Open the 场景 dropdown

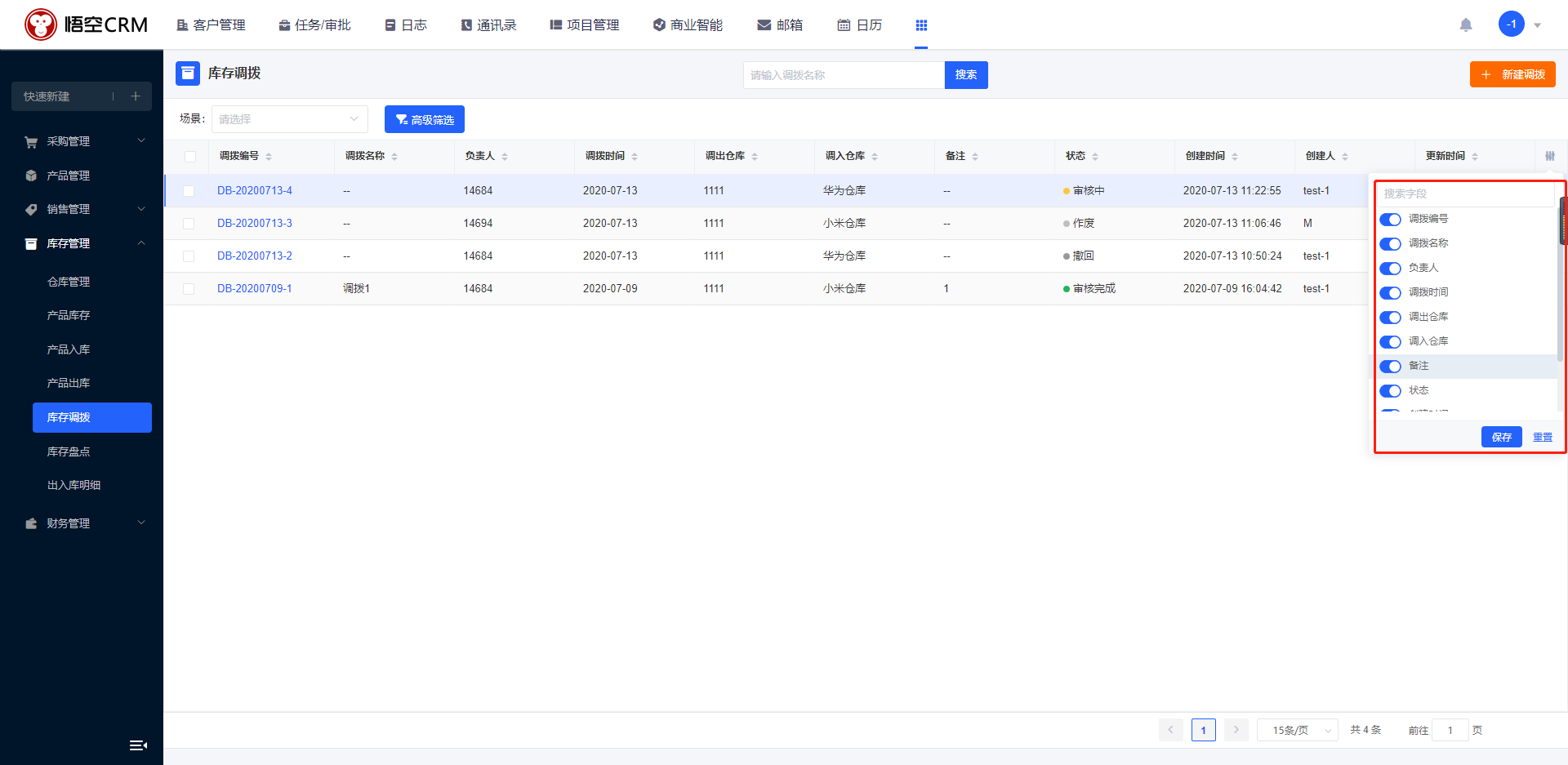[x=290, y=119]
